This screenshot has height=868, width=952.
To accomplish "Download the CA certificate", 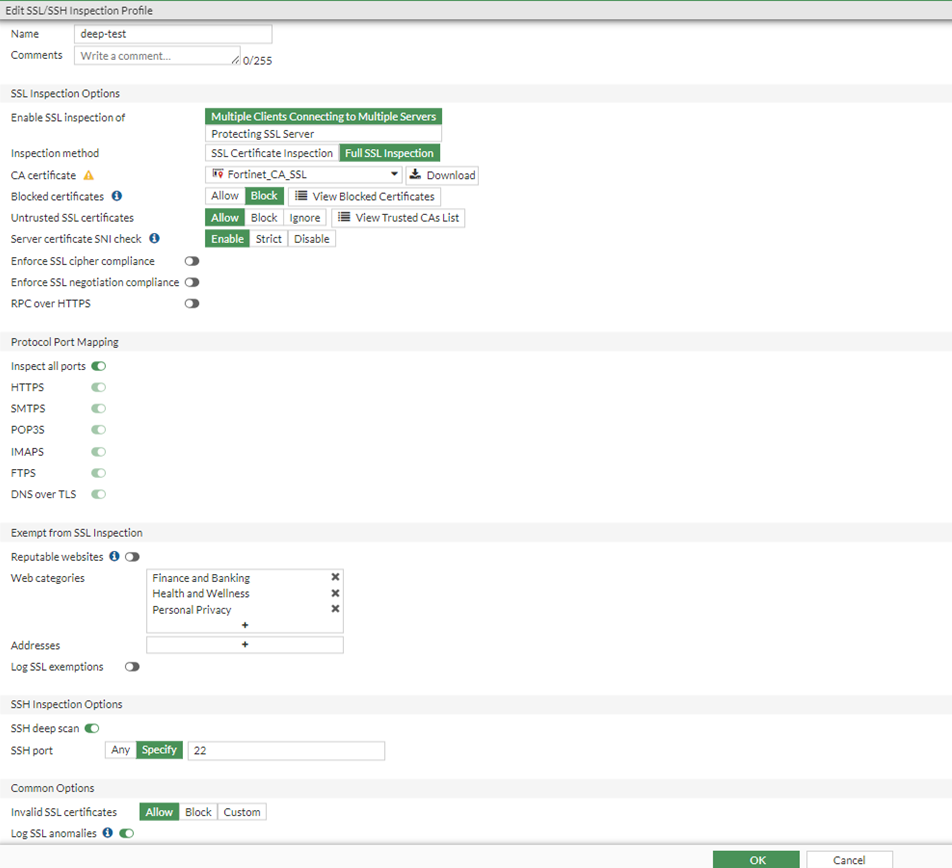I will point(442,175).
